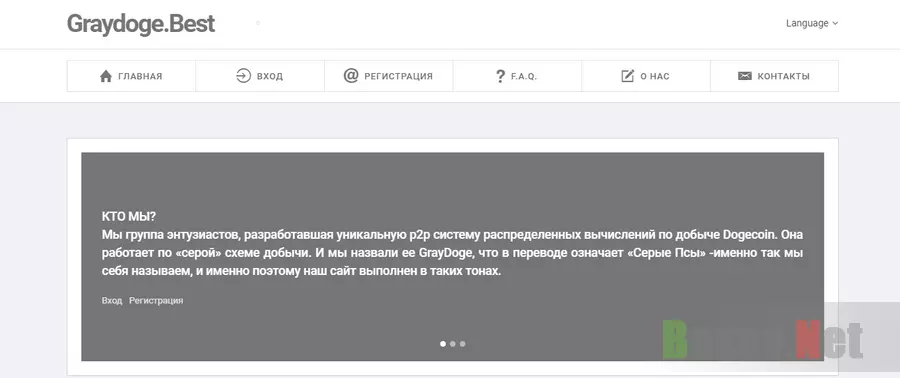
Task: Follow the small Регистрация link in the banner
Action: pyautogui.click(x=156, y=301)
